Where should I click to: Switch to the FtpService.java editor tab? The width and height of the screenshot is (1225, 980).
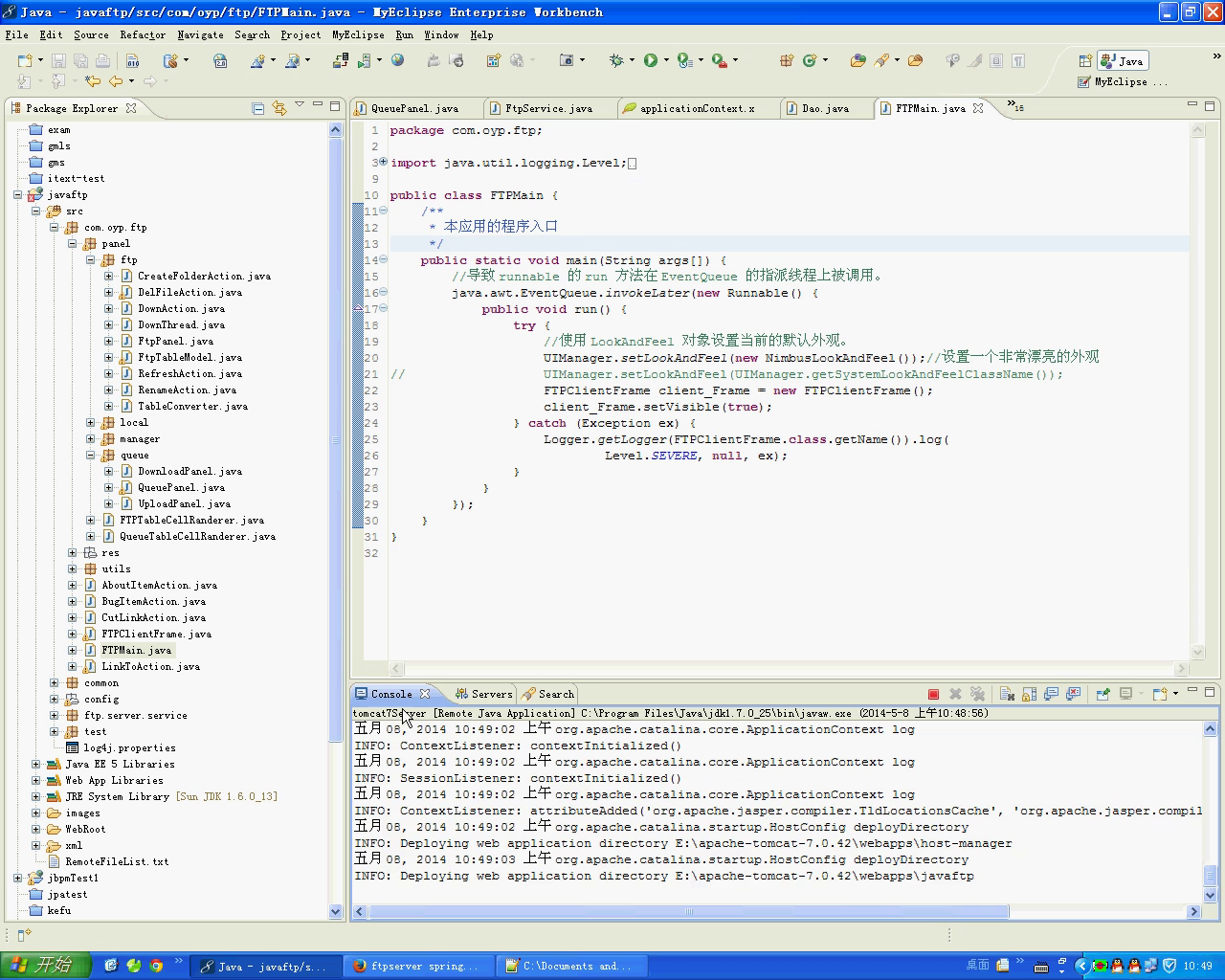[548, 108]
